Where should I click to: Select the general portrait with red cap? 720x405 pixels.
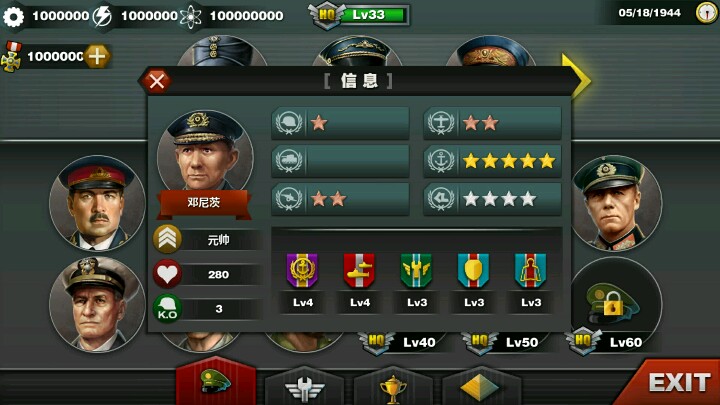click(97, 203)
